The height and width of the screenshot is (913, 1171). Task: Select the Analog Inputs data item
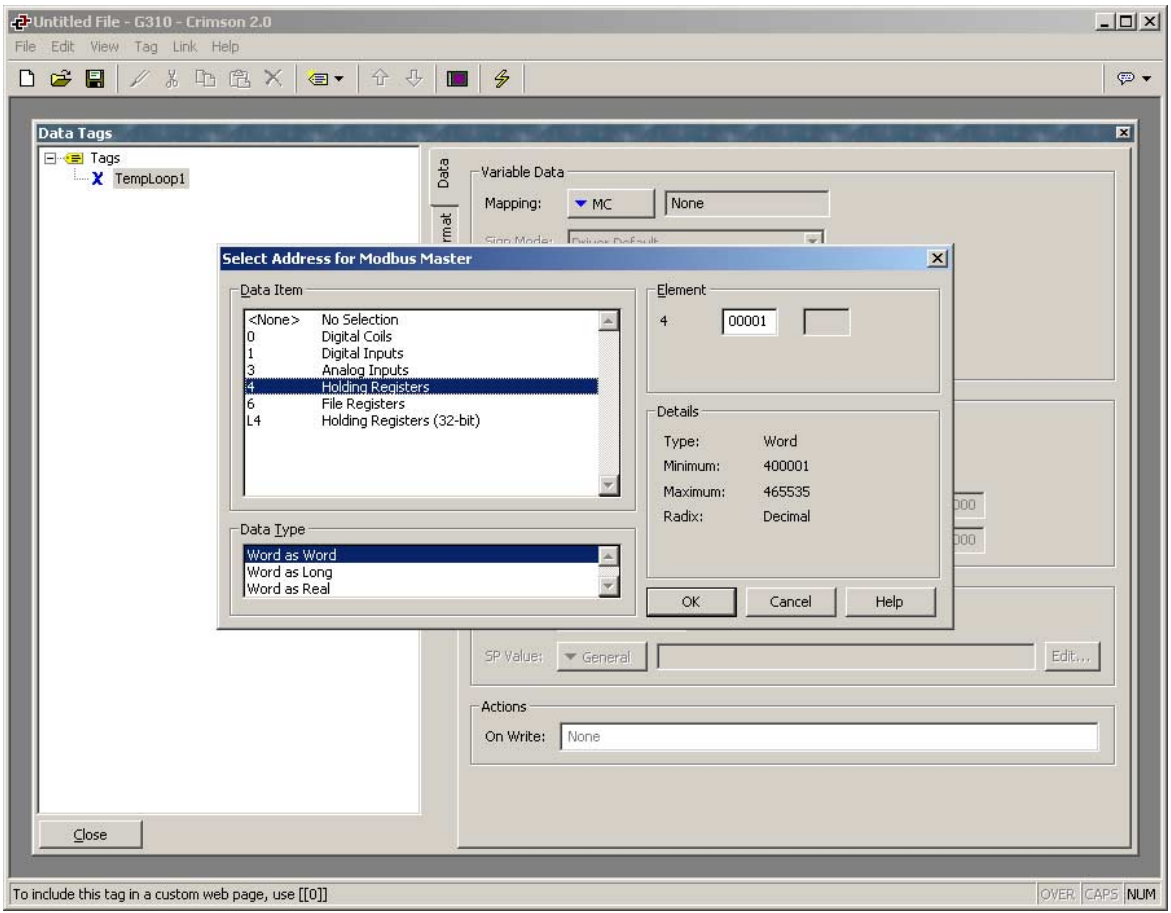[421, 370]
